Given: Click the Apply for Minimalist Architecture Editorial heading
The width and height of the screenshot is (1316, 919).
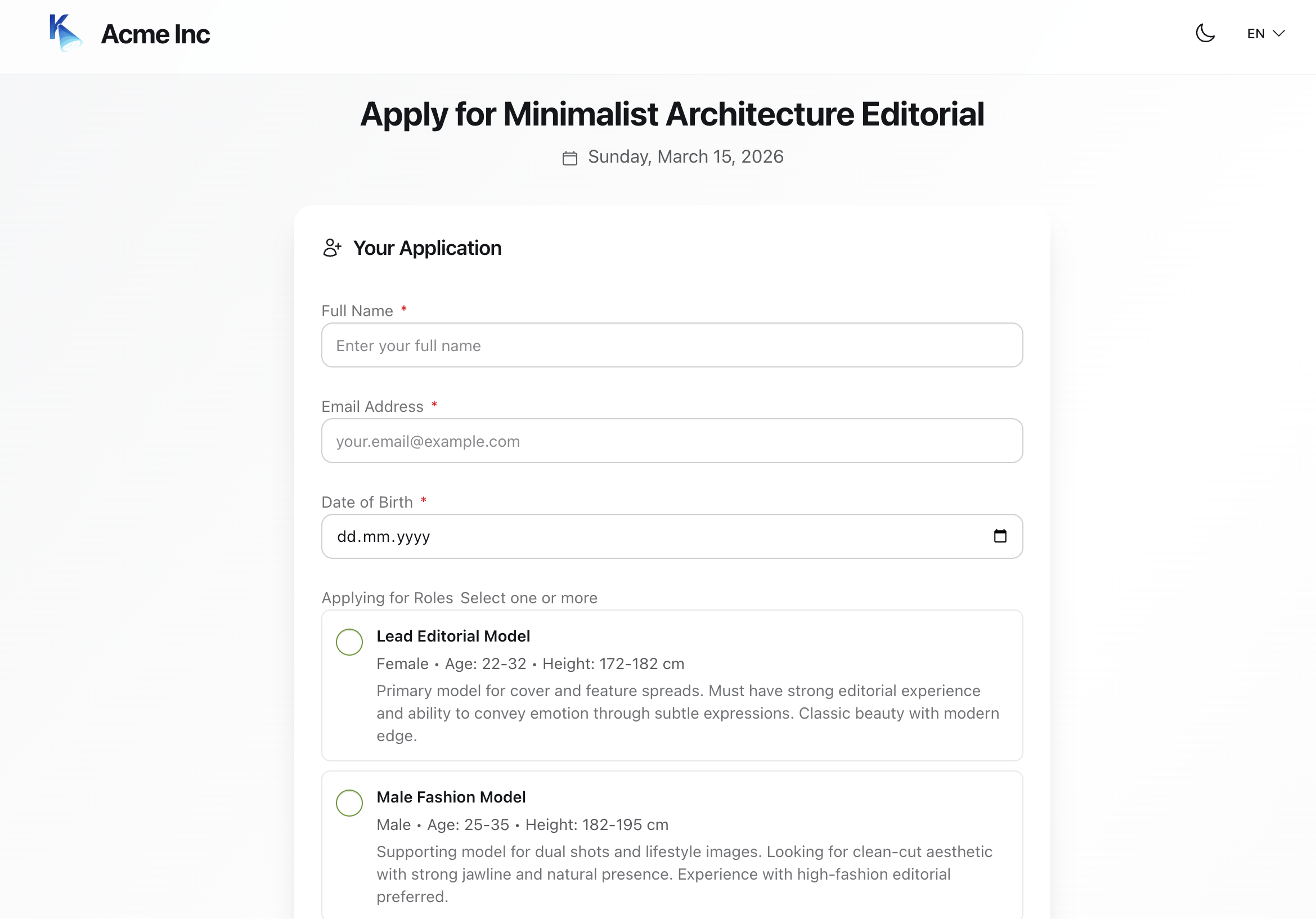Looking at the screenshot, I should click(672, 114).
